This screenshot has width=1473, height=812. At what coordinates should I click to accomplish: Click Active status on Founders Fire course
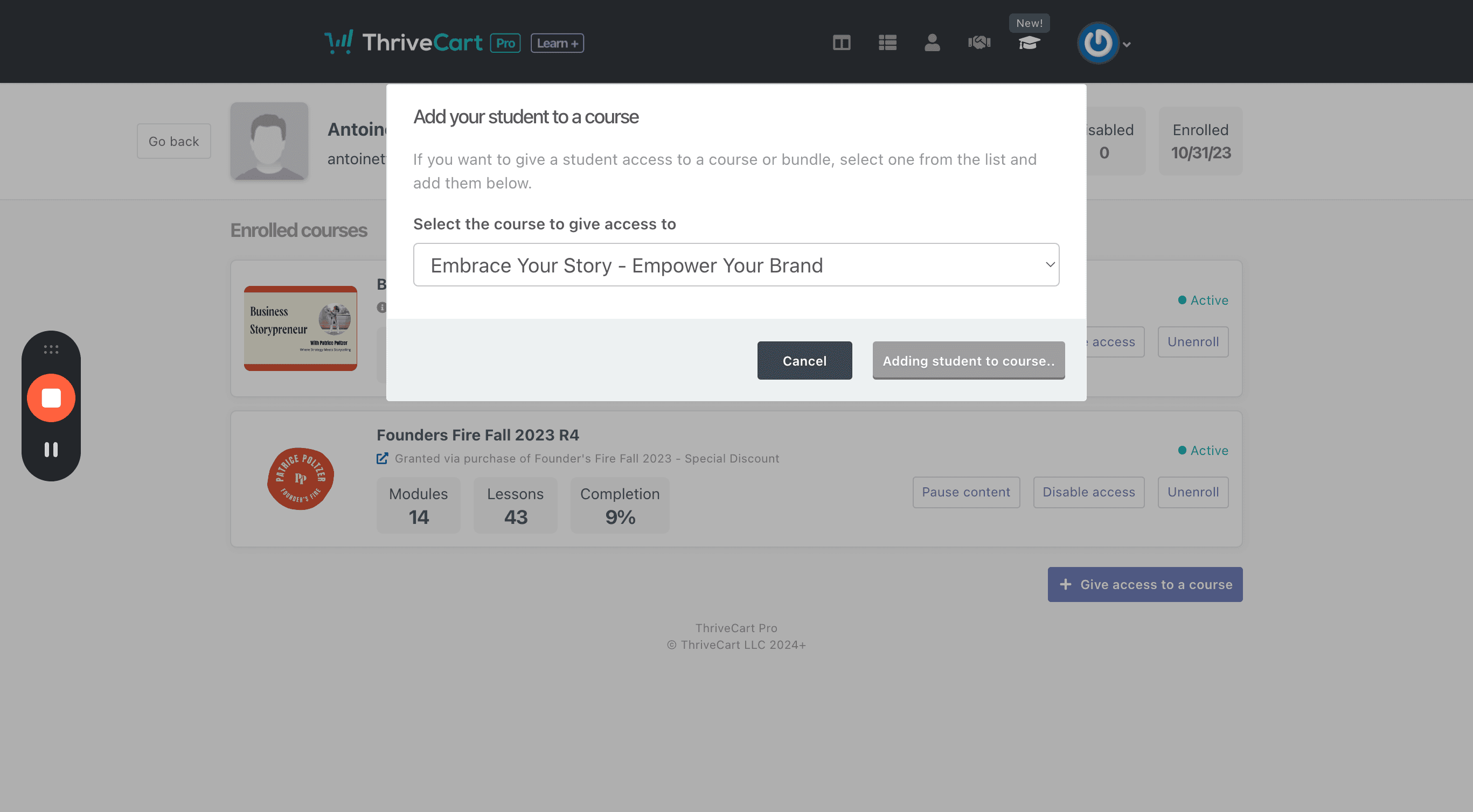[x=1203, y=450]
